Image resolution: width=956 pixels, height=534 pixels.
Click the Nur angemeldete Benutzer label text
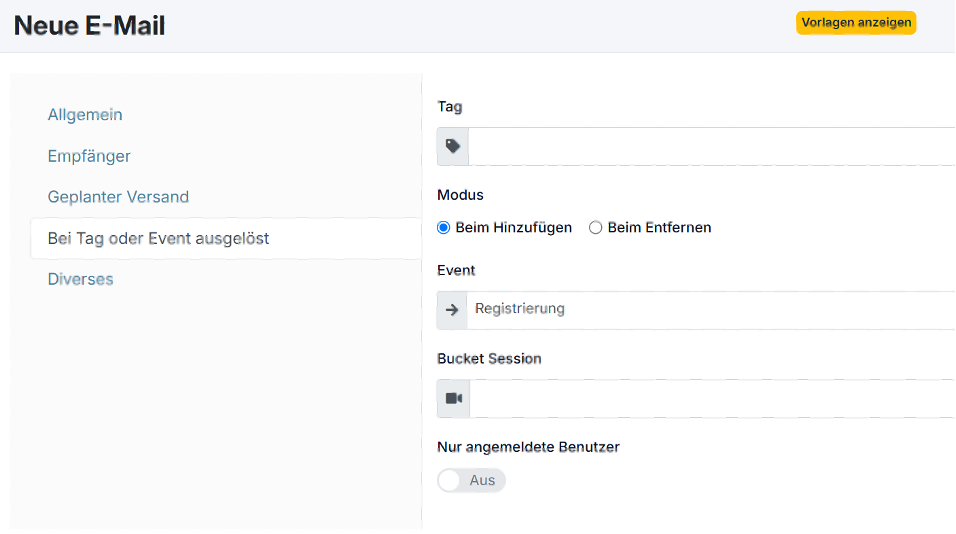[x=528, y=447]
